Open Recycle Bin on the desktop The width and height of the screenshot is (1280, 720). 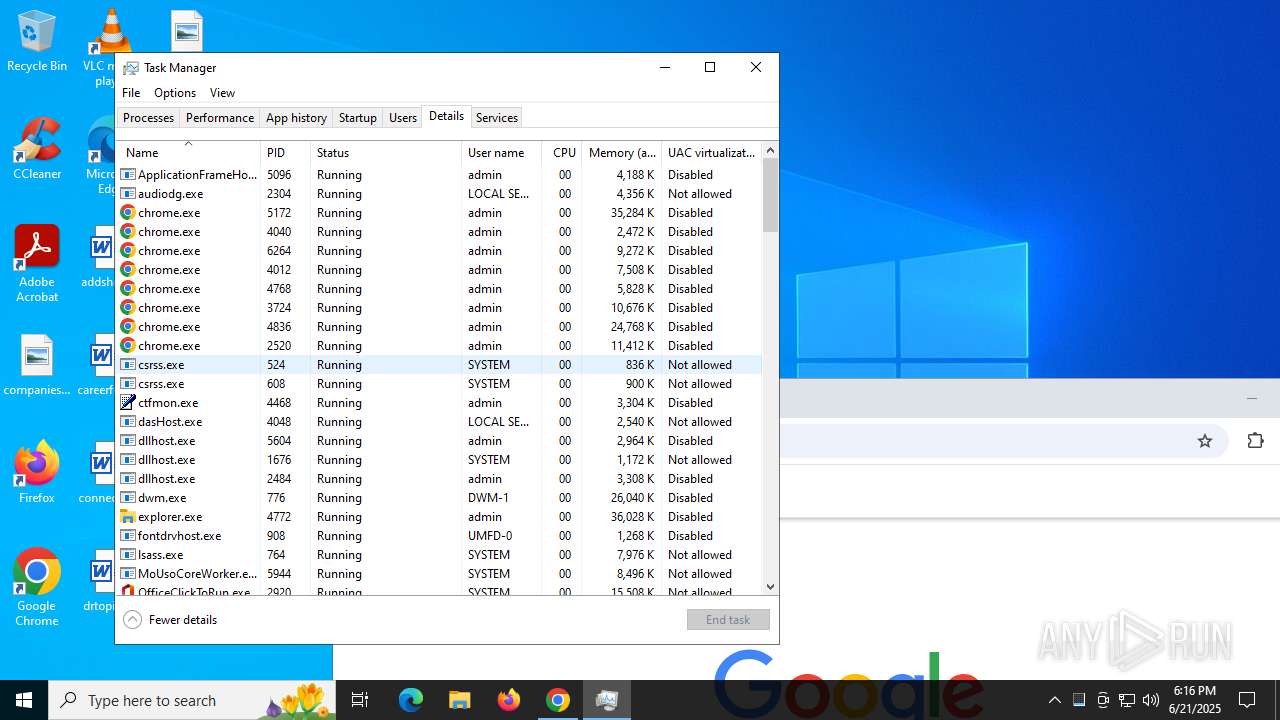(37, 41)
